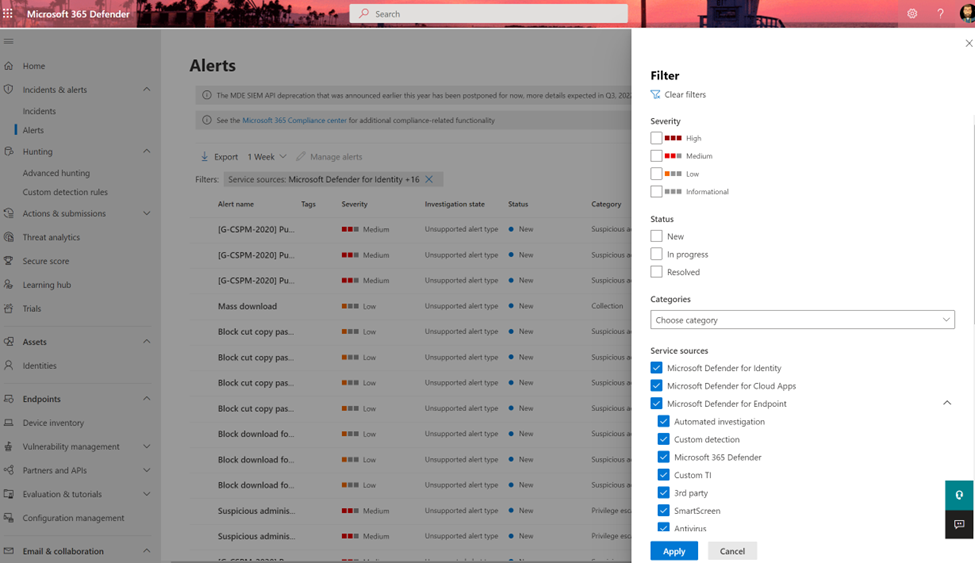Click the Home icon in sidebar
The width and height of the screenshot is (975, 563).
click(8, 65)
